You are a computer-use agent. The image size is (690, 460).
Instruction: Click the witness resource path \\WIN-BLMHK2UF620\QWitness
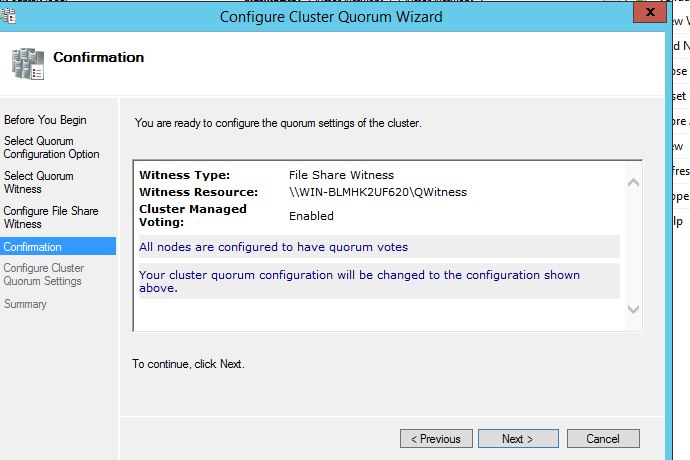378,192
